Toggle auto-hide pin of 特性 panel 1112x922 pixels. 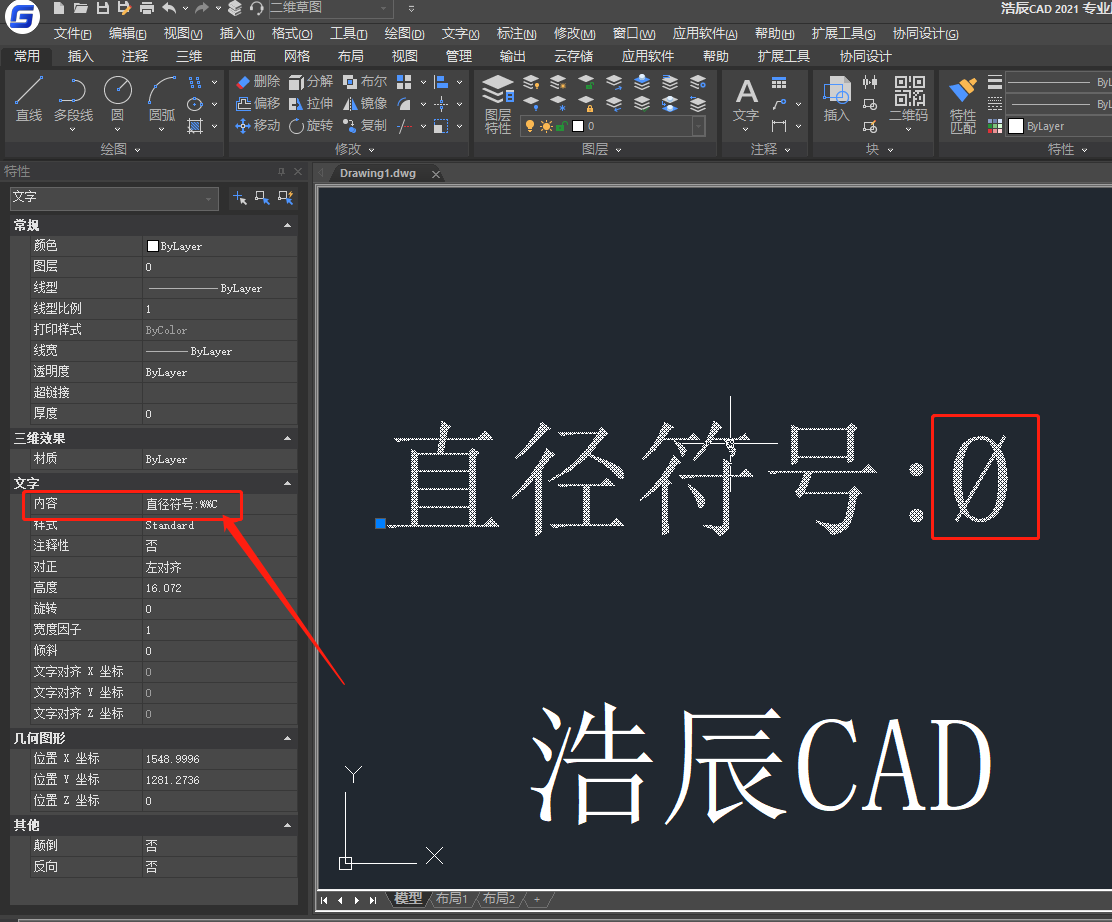pos(282,172)
